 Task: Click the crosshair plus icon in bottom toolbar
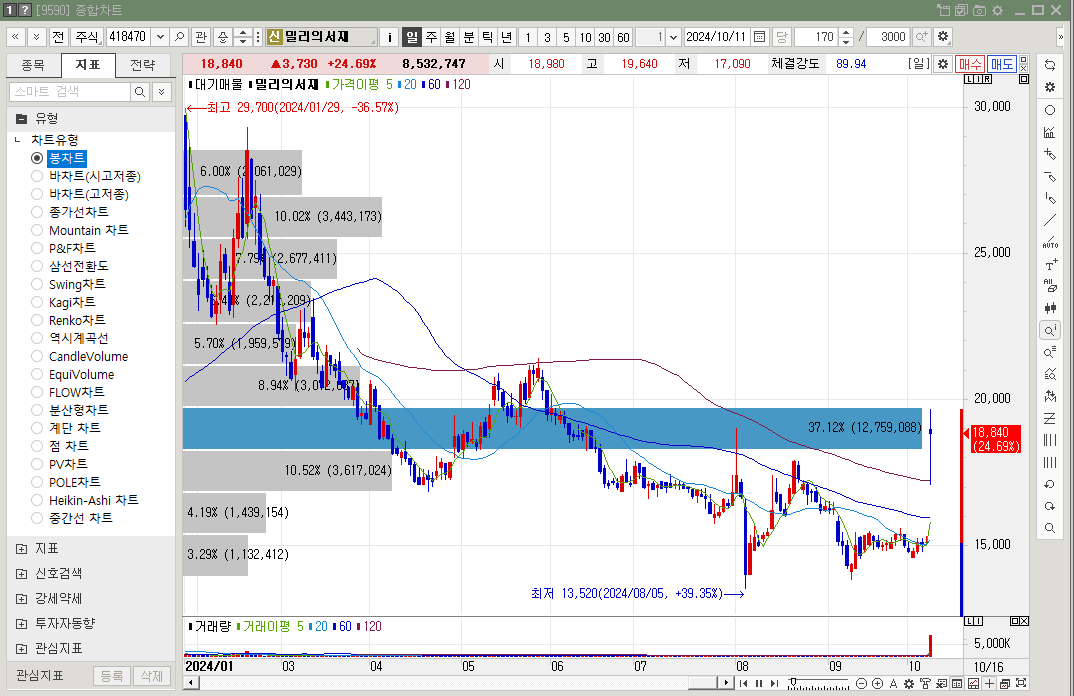click(989, 684)
